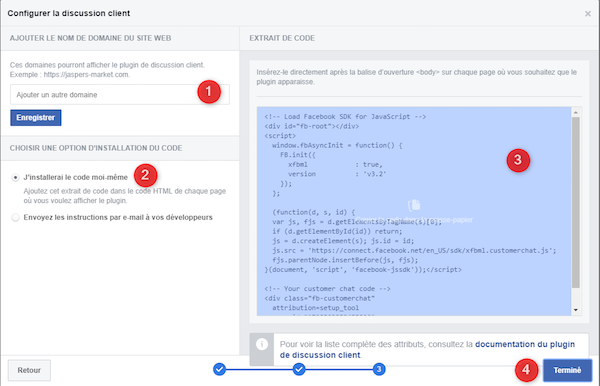Click the info icon beside the documentation note
The height and width of the screenshot is (386, 600).
(x=262, y=344)
